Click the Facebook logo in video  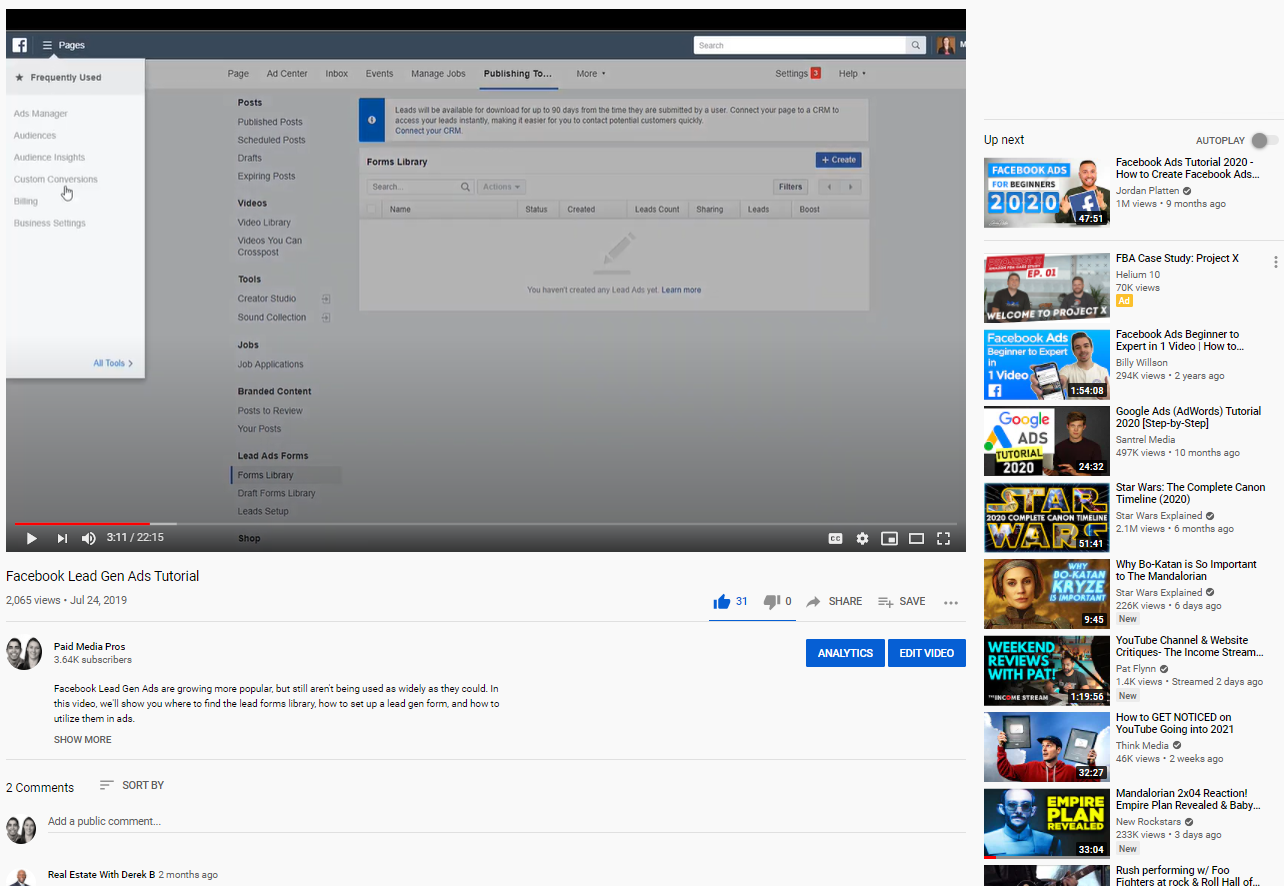(19, 45)
